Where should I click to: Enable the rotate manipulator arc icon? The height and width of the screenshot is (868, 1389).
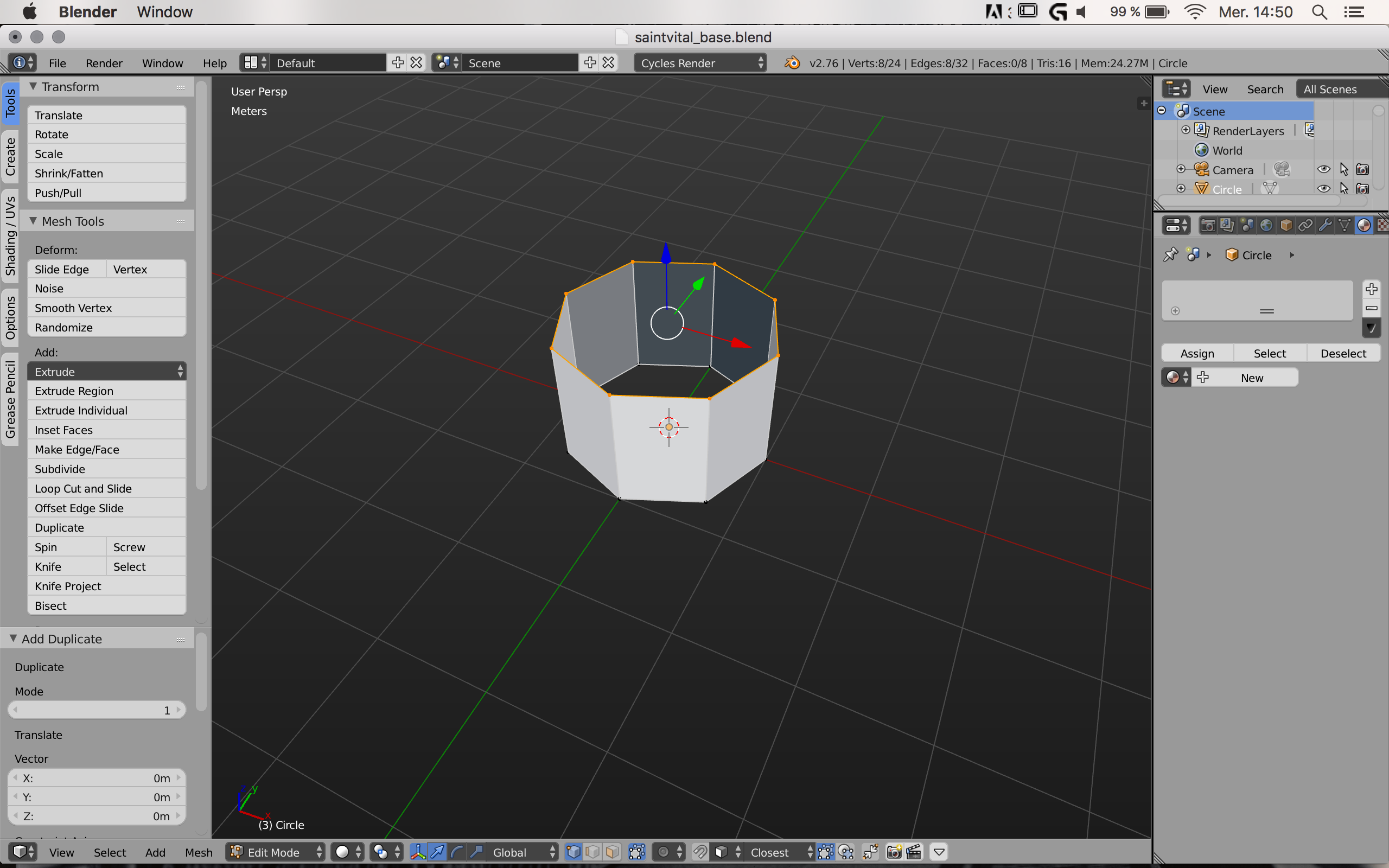[457, 852]
